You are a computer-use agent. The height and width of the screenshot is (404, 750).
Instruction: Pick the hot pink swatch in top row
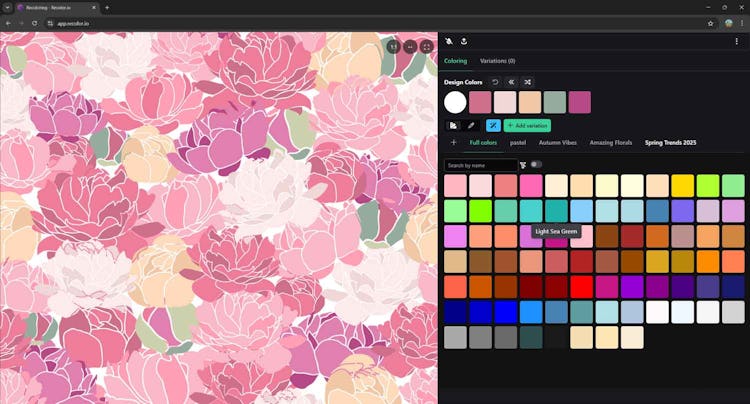tap(531, 186)
